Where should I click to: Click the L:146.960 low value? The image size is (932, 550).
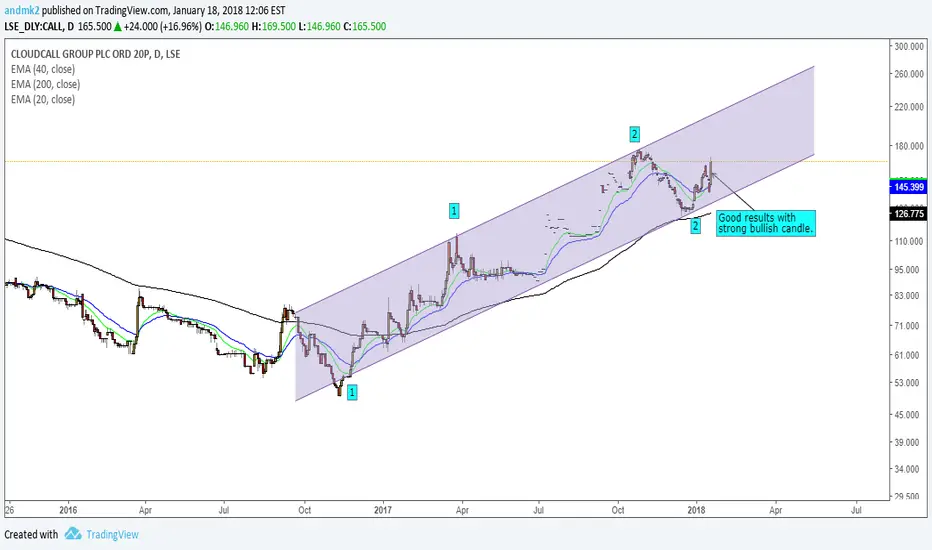click(x=319, y=26)
